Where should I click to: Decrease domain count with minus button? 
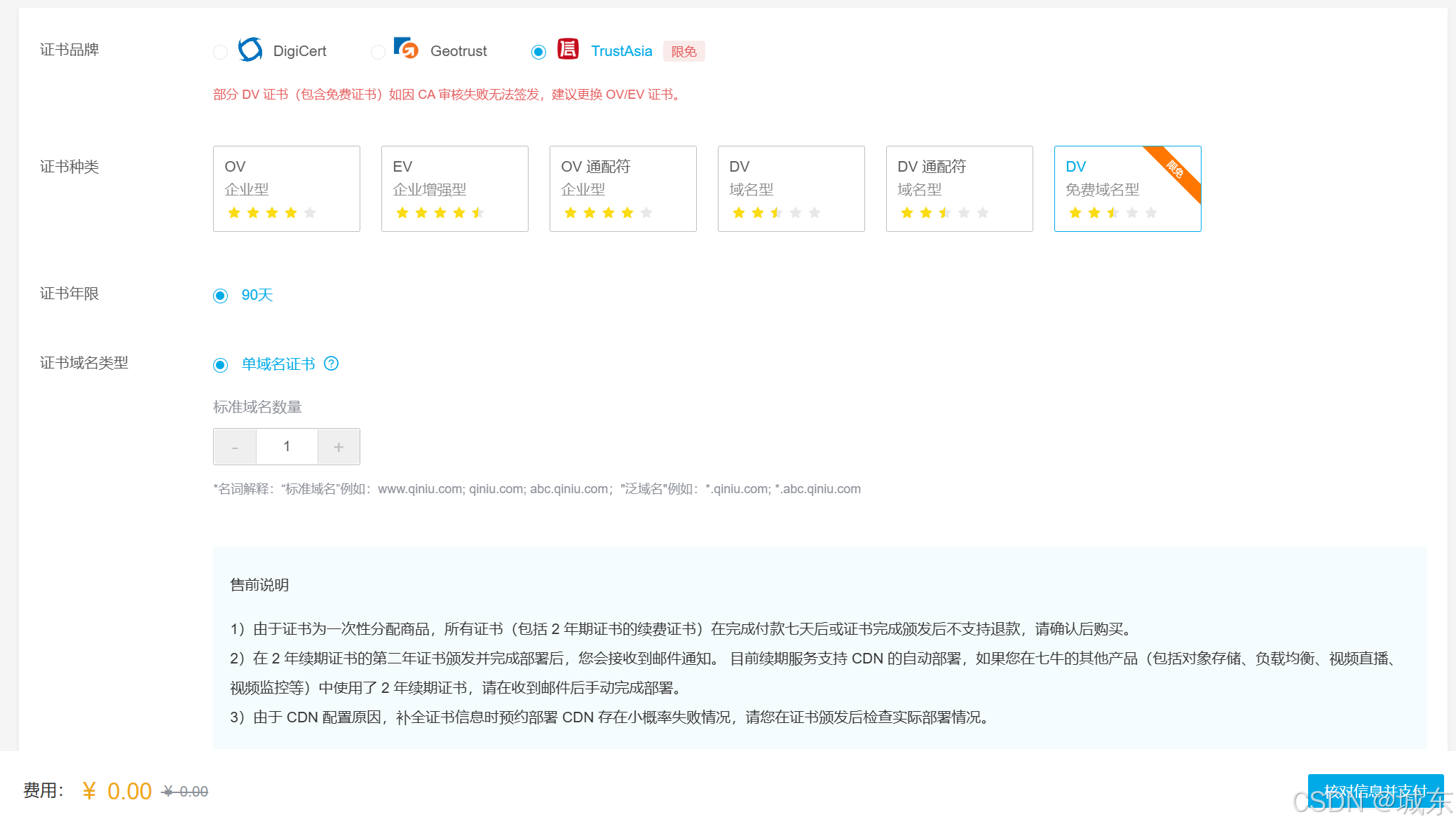(235, 447)
